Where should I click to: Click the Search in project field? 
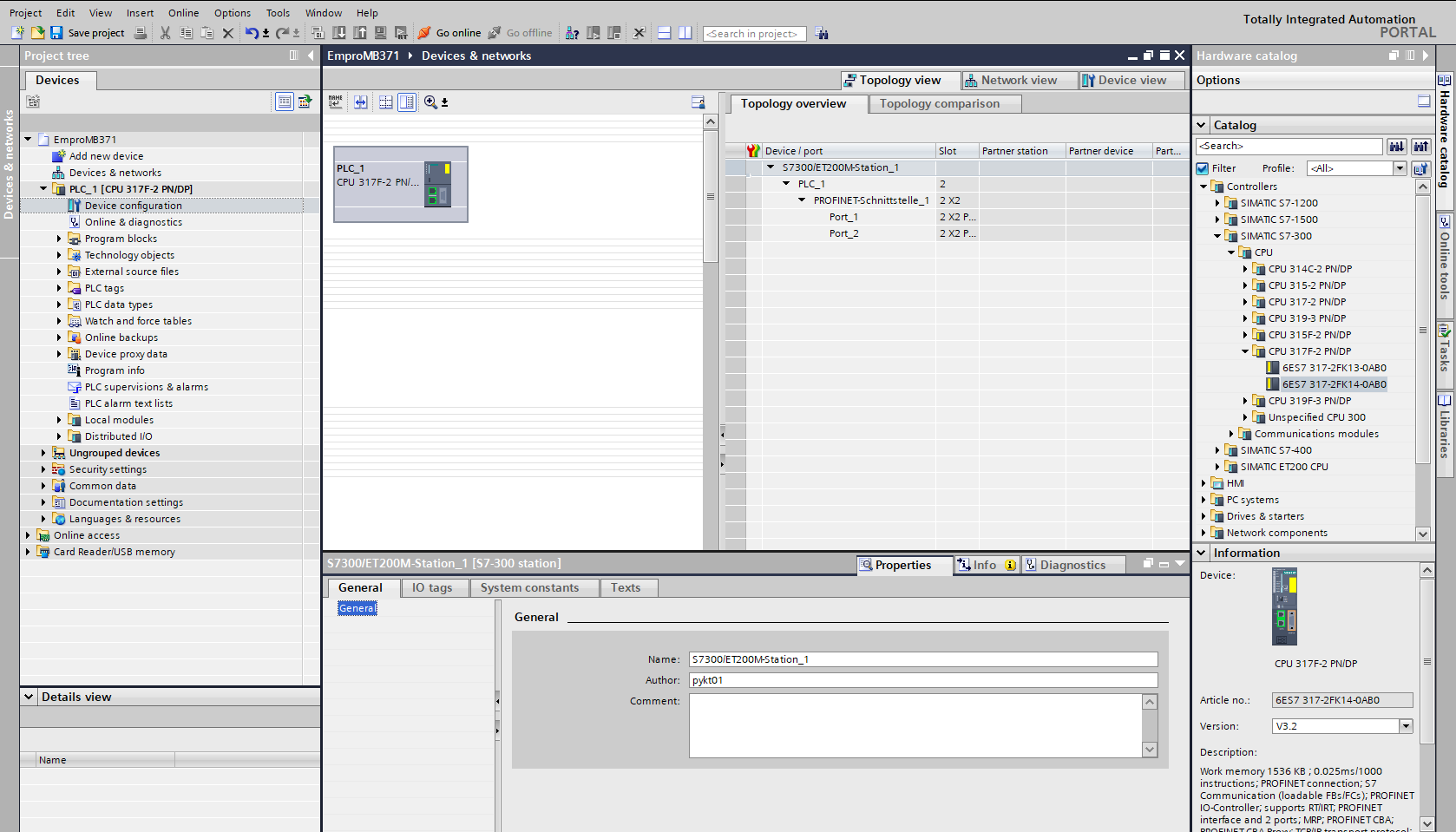point(754,34)
